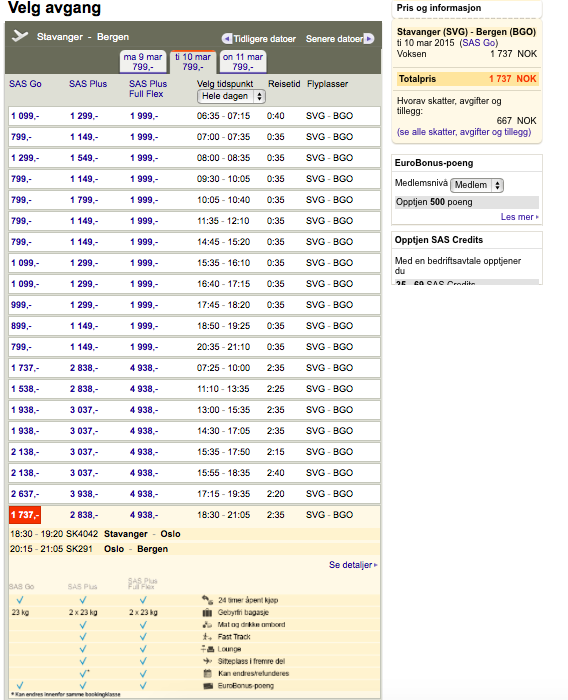Image resolution: width=568 pixels, height=700 pixels.
Task: Select SAS Plus 1 799 for 10:05 flight
Action: click(x=84, y=200)
